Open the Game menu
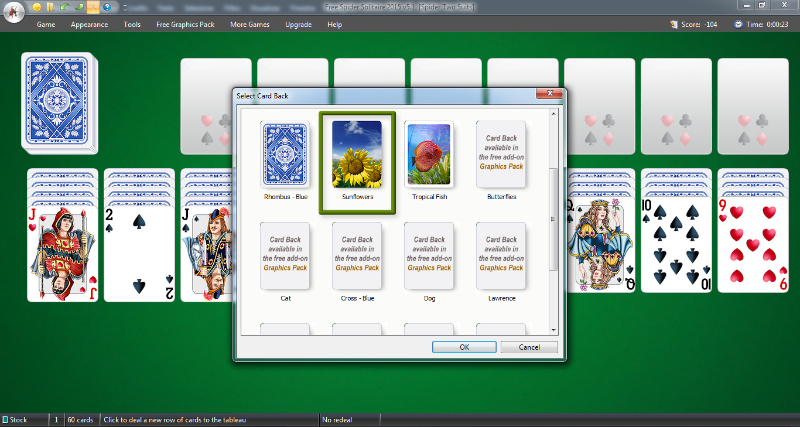This screenshot has height=427, width=800. 46,23
